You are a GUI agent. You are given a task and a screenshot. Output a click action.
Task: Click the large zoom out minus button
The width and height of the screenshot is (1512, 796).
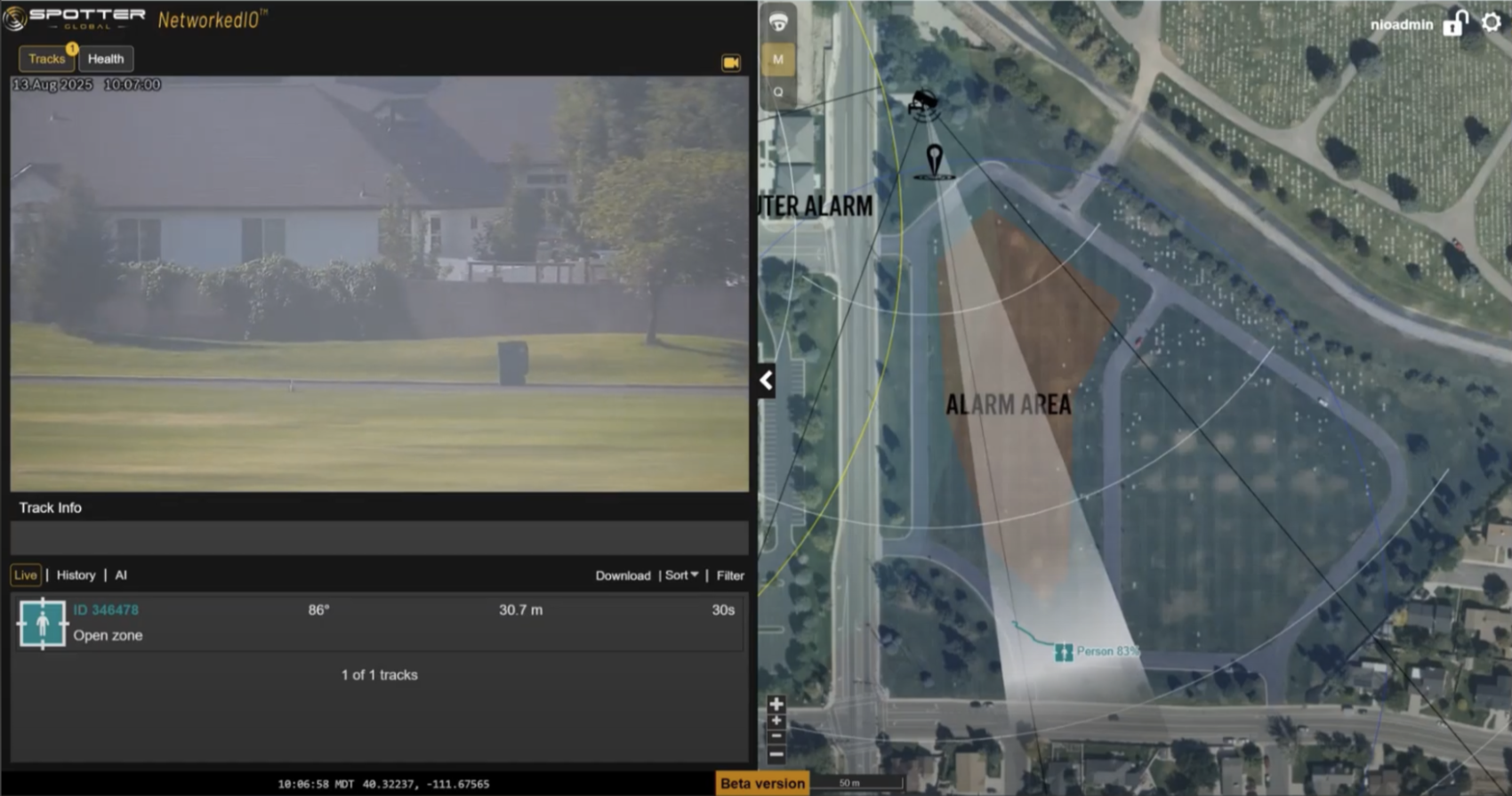coord(776,754)
